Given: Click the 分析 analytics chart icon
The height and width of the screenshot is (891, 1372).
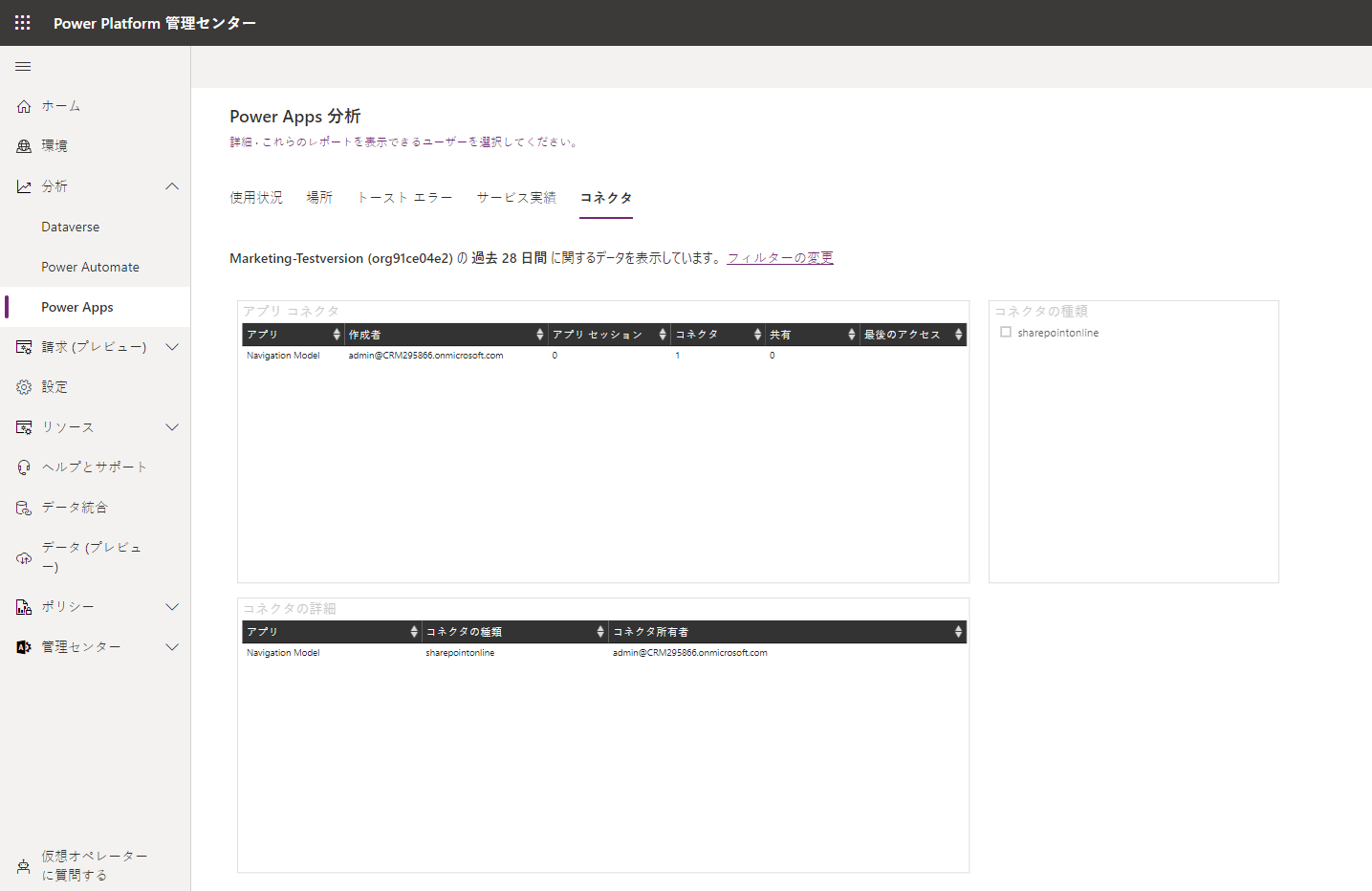Looking at the screenshot, I should [24, 186].
